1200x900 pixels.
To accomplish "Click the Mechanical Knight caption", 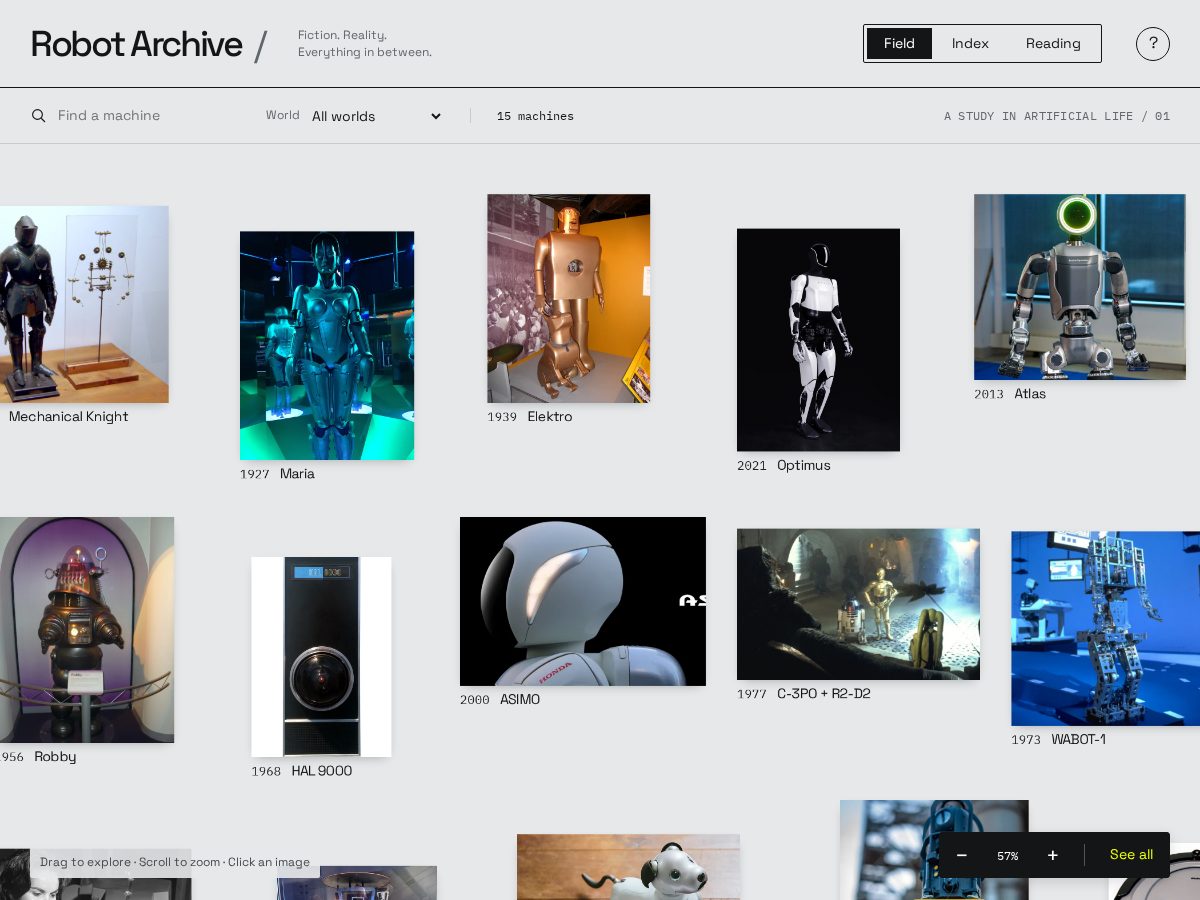I will coord(68,417).
